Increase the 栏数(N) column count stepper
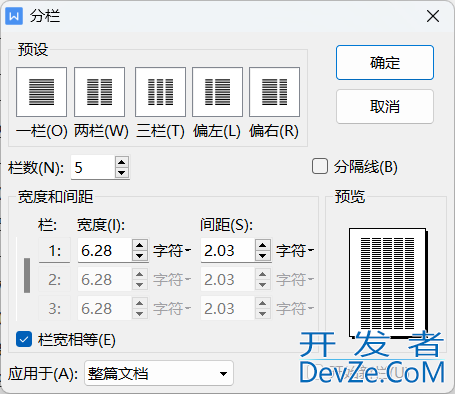 122,162
